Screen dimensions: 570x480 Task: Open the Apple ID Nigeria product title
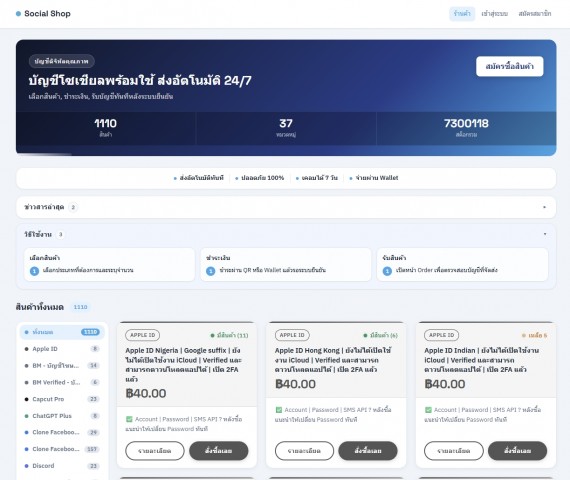click(184, 365)
